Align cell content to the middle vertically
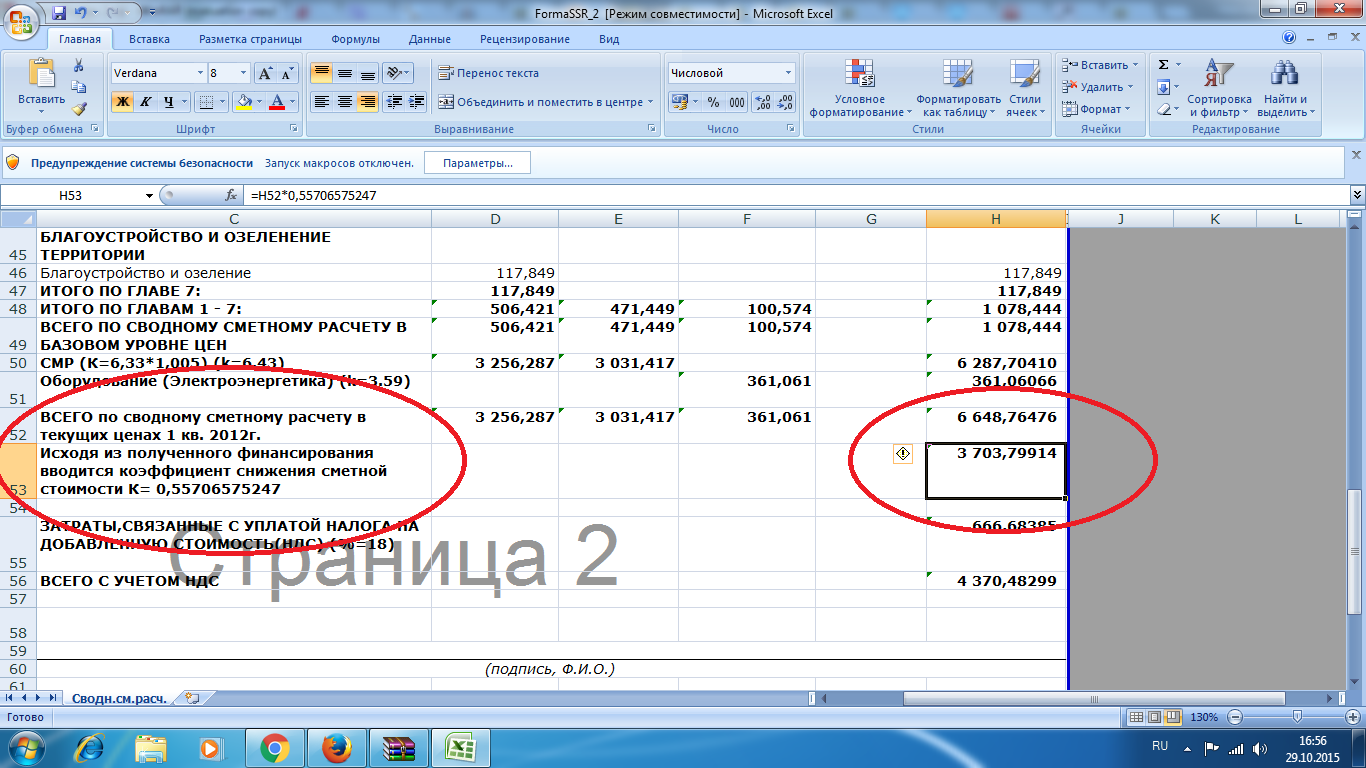Image resolution: width=1366 pixels, height=768 pixels. click(345, 73)
